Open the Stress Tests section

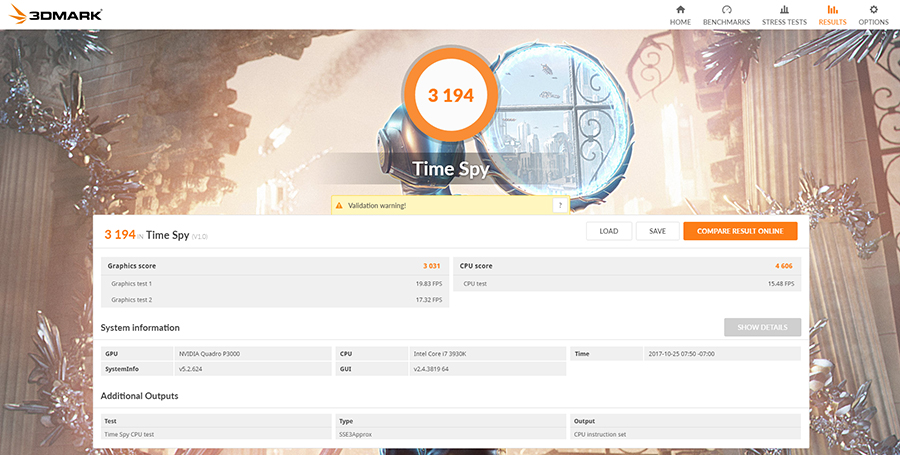pos(784,10)
